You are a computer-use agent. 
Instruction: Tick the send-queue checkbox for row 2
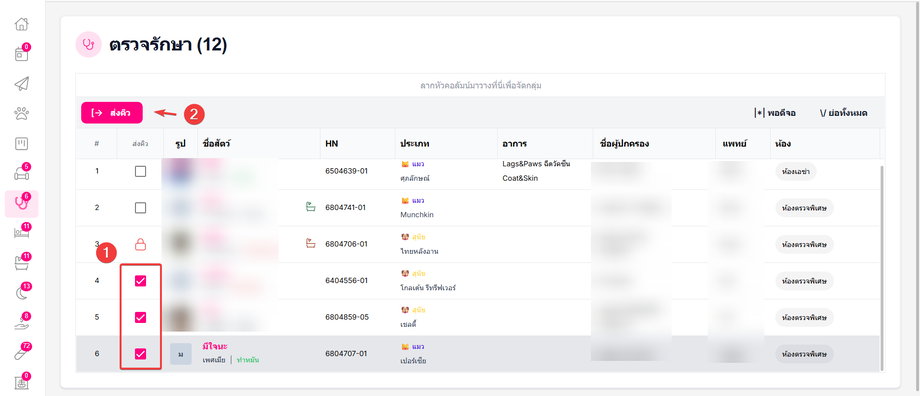(x=140, y=208)
